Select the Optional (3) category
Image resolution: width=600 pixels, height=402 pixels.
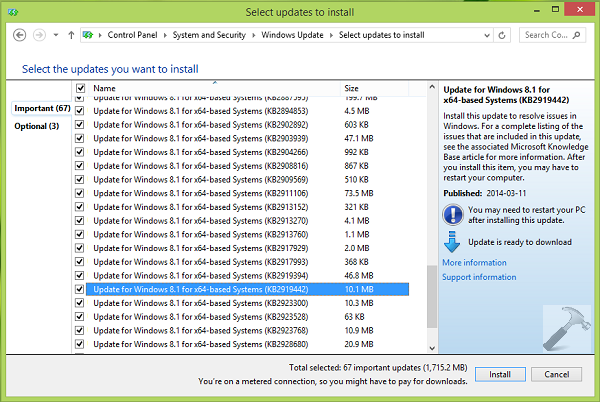click(37, 126)
